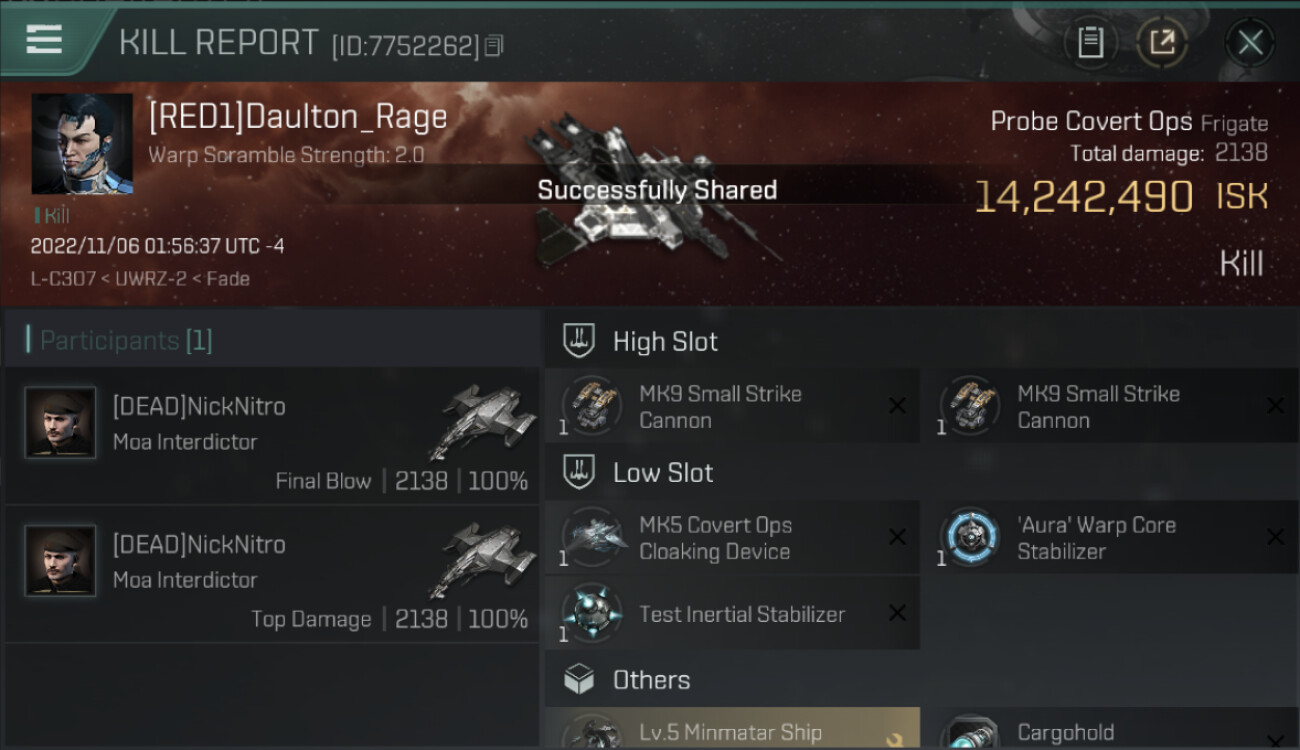Click the Cargohold item entry
The image size is (1300, 750).
[1110, 729]
